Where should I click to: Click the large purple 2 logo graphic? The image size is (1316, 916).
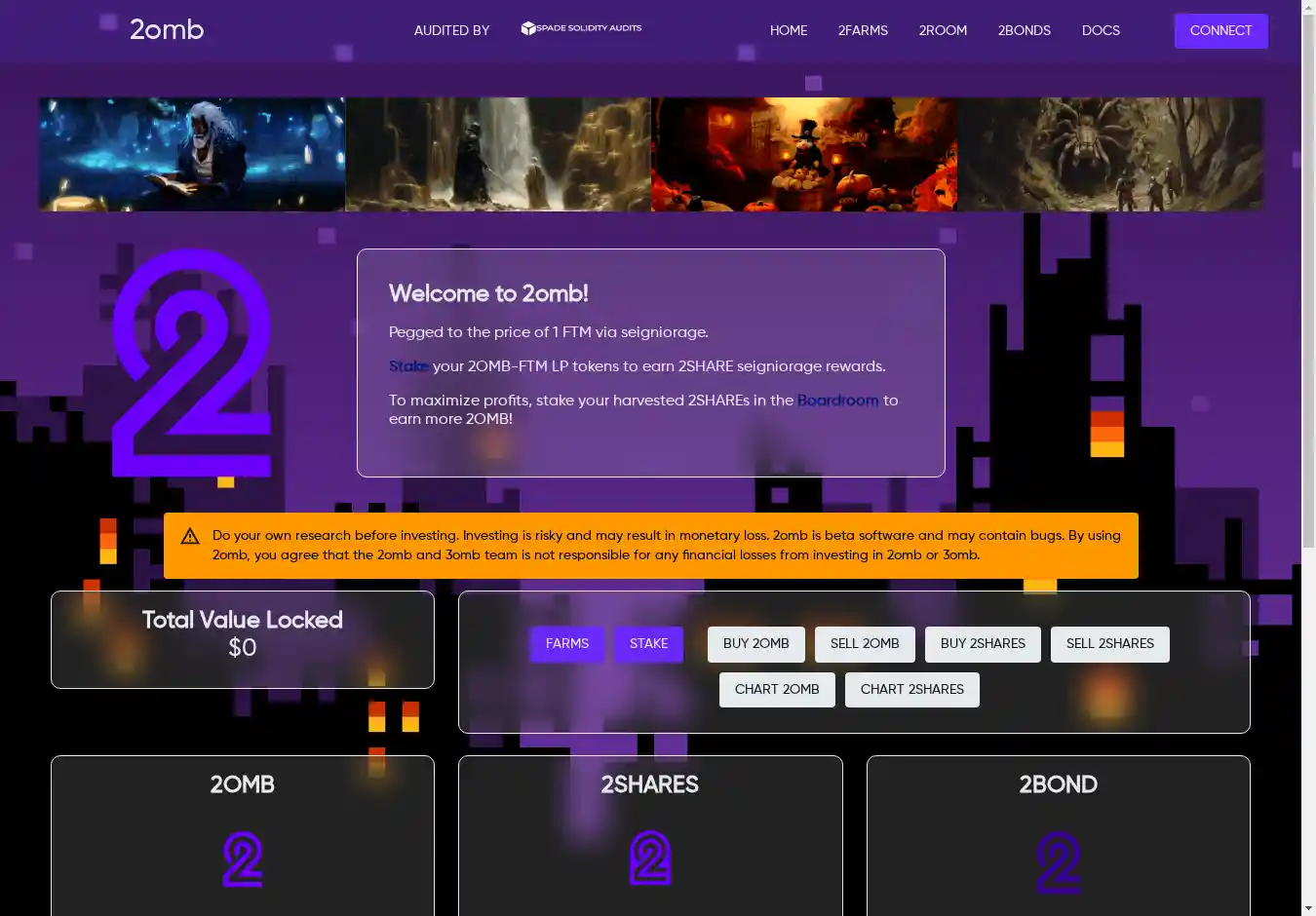point(192,363)
